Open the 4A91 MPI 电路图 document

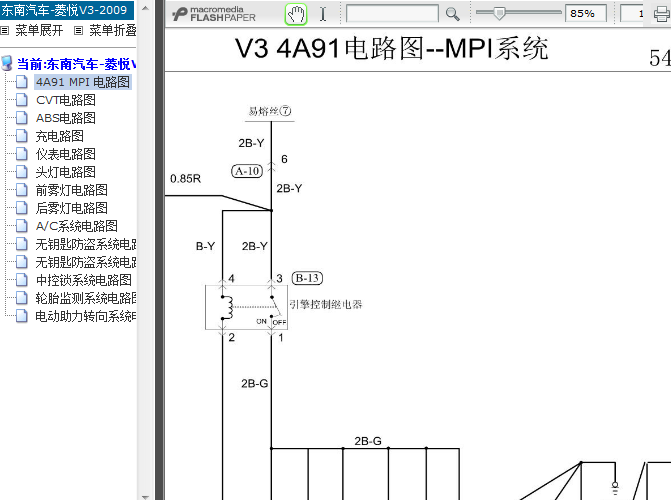(x=83, y=82)
